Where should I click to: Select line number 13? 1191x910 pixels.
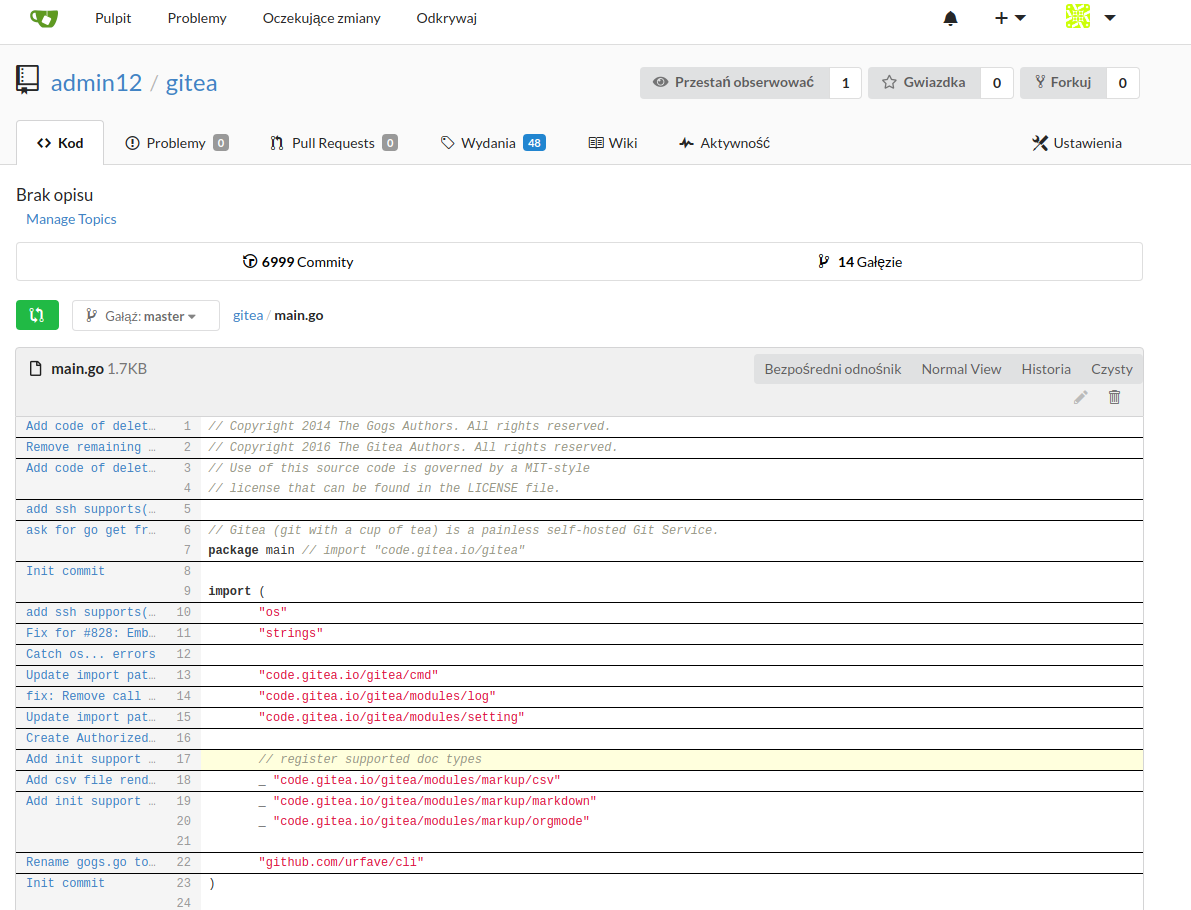(184, 675)
